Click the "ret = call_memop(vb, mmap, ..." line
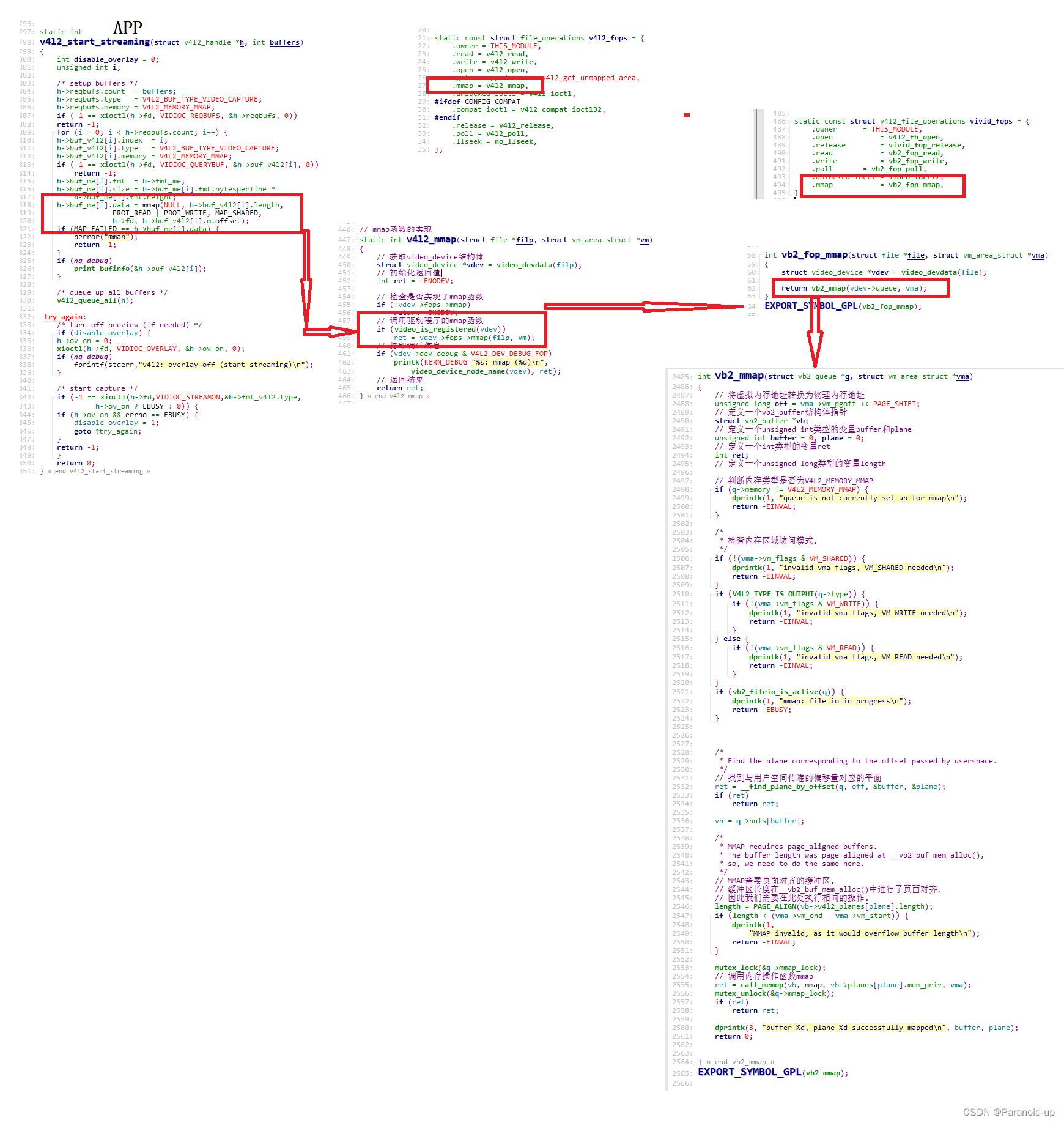This screenshot has height=1123, width=1064. point(843,985)
